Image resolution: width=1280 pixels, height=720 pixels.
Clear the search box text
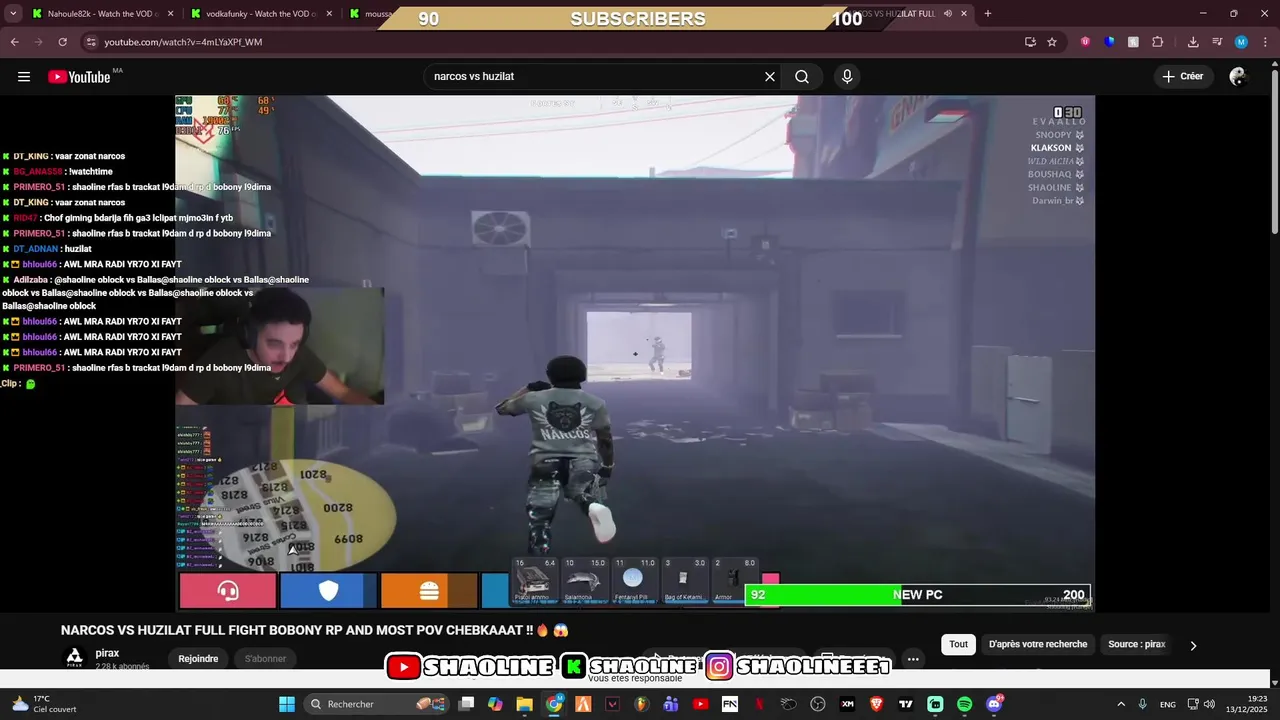770,77
